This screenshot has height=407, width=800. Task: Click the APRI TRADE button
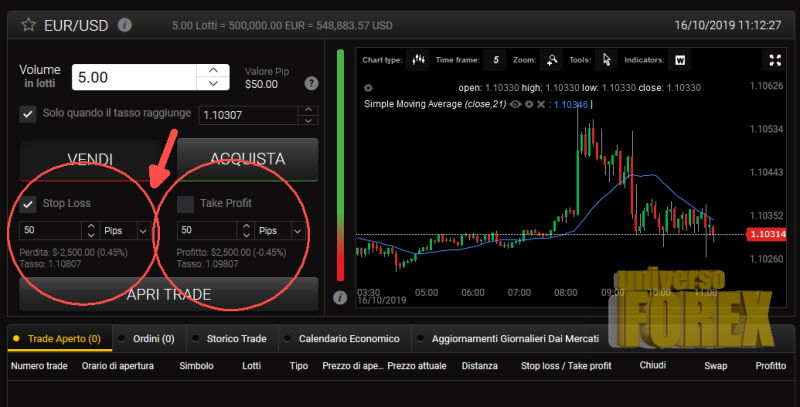click(168, 295)
